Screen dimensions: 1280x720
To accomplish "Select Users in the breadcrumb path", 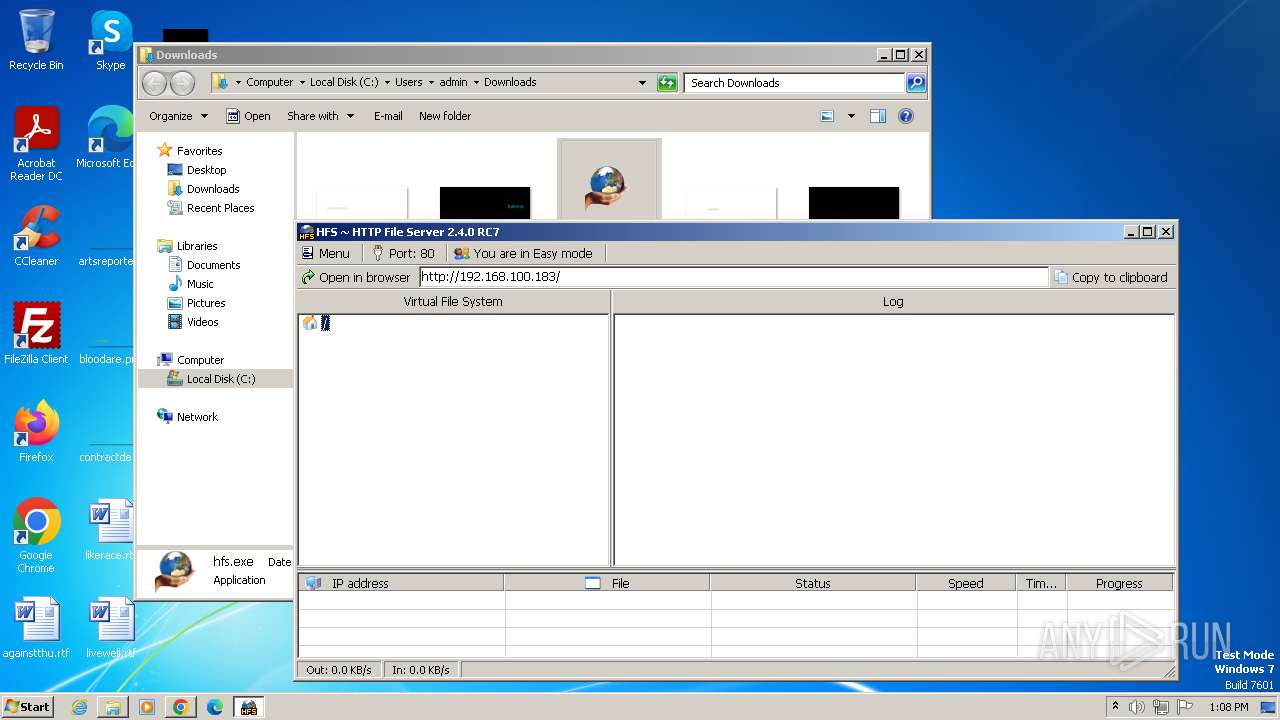I will [x=408, y=82].
